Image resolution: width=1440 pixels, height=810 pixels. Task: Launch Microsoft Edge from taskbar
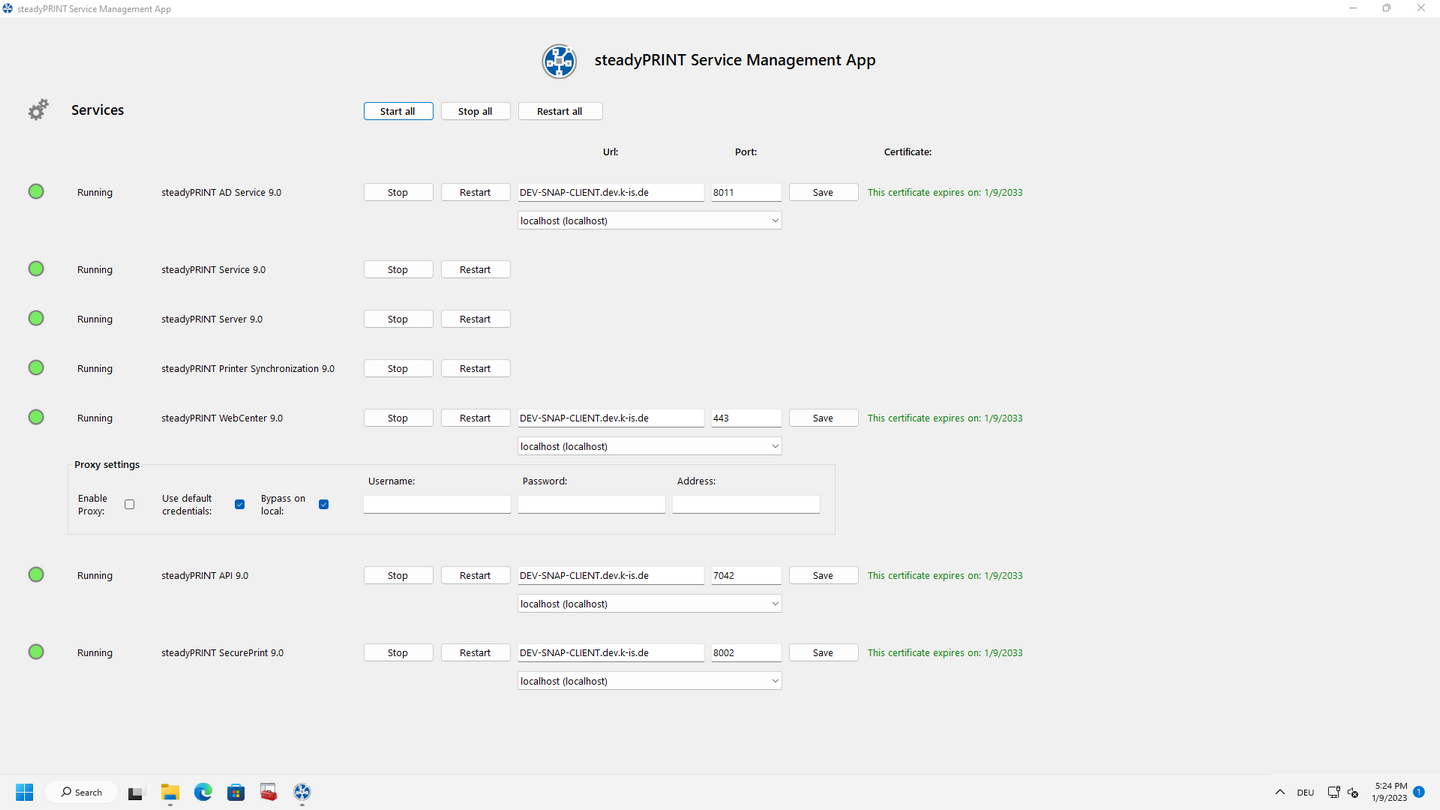pos(203,792)
